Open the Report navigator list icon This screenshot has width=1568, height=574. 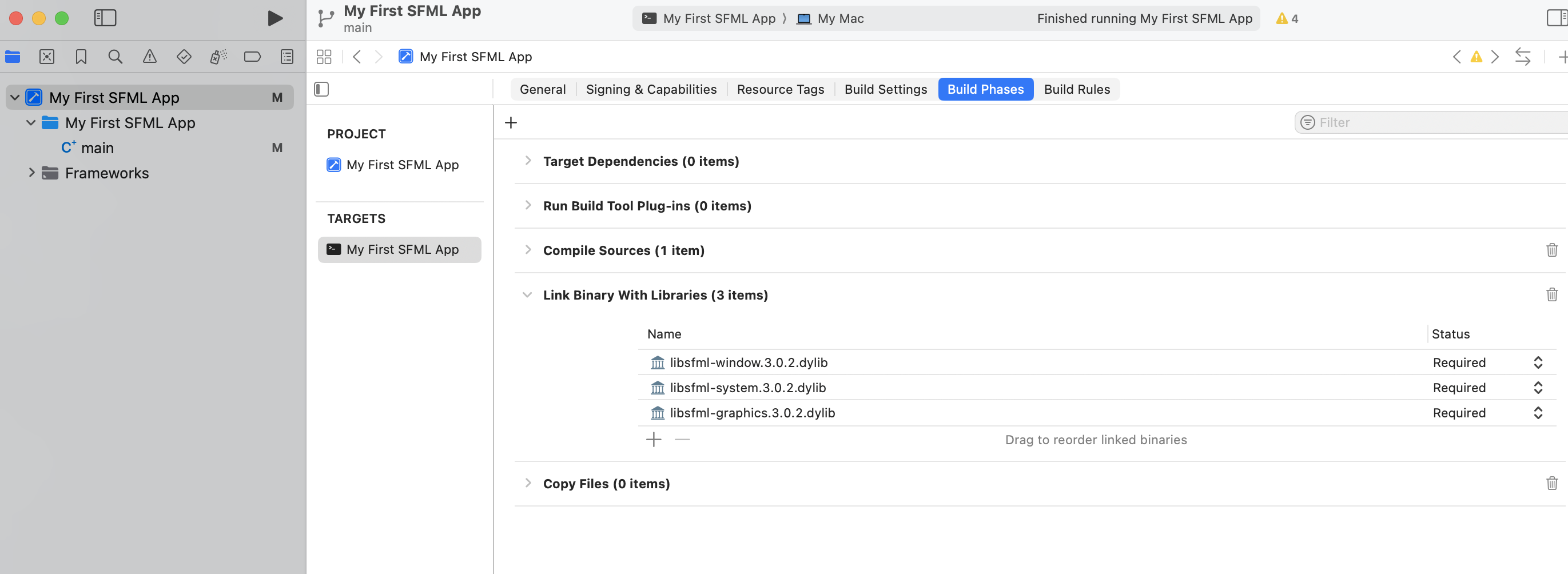pyautogui.click(x=286, y=57)
